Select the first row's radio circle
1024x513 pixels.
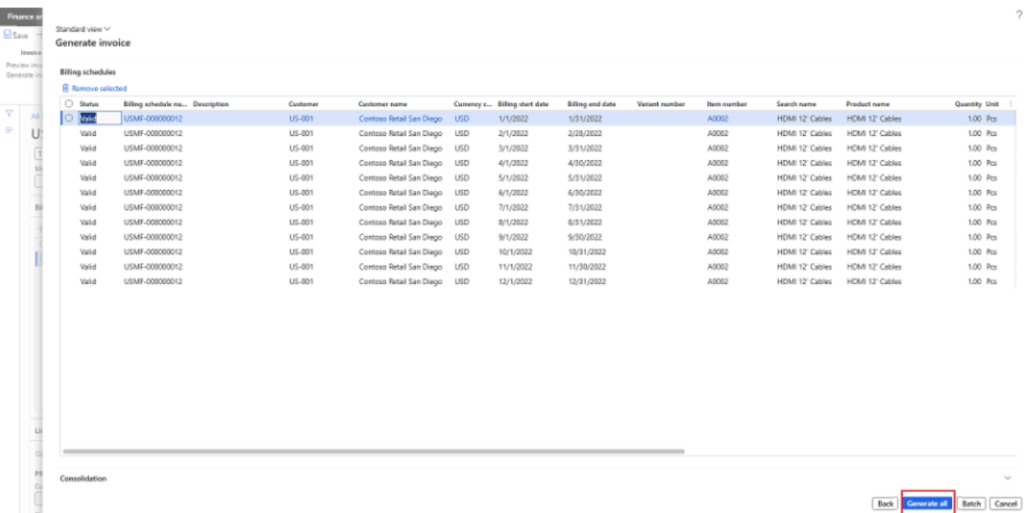point(68,118)
